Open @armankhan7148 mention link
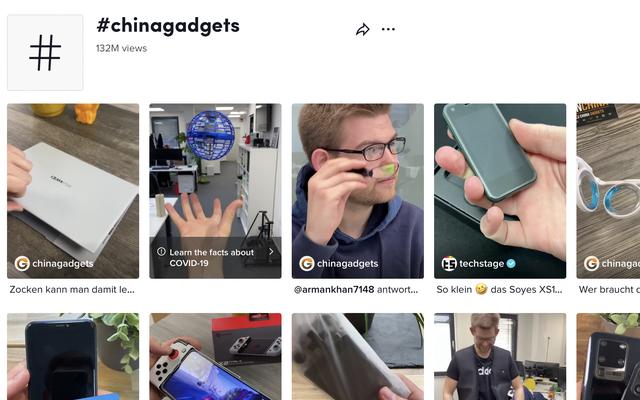 (x=334, y=289)
